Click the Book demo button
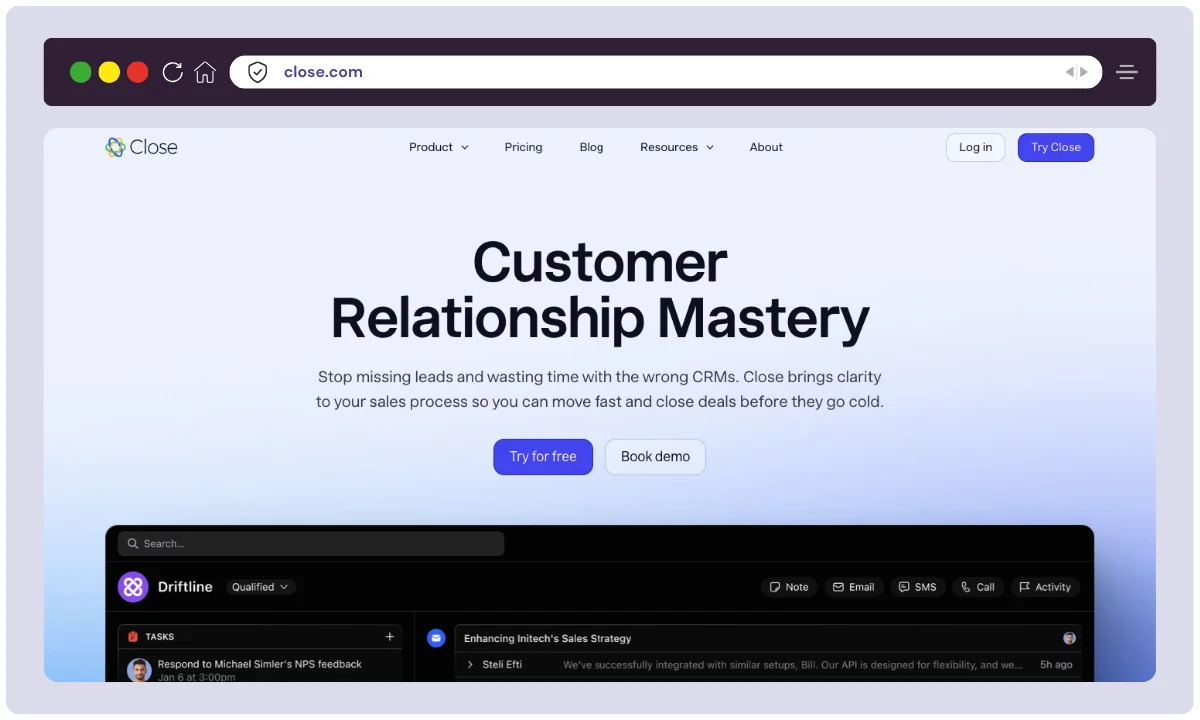 (655, 457)
